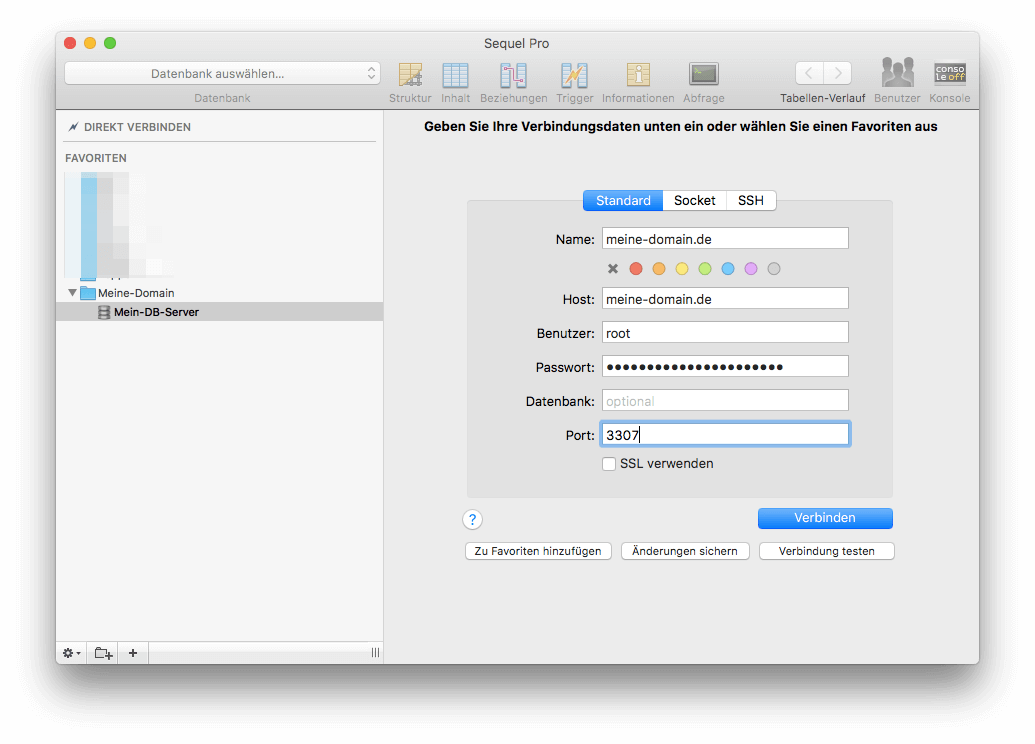The image size is (1035, 744).
Task: Switch to the Standard connection tab
Action: 623,201
